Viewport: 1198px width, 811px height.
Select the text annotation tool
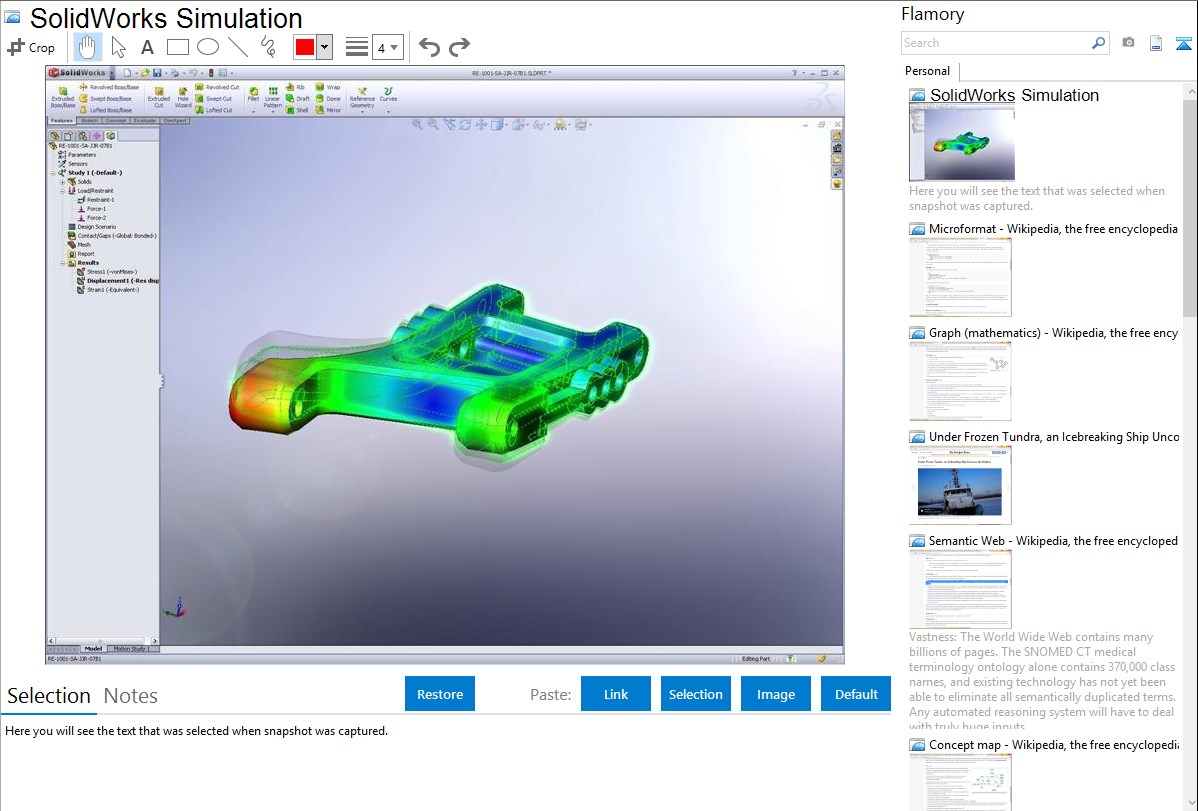[x=147, y=47]
